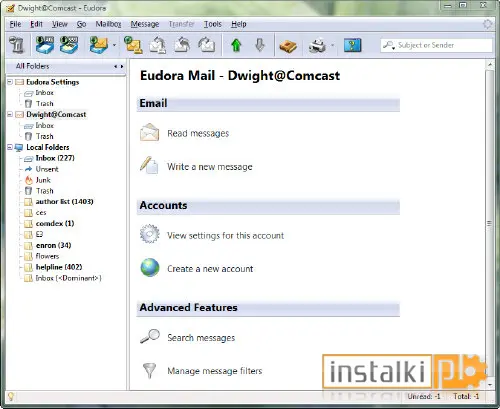Collapse the Eudora Settings tree node
The height and width of the screenshot is (409, 500).
[x=10, y=82]
